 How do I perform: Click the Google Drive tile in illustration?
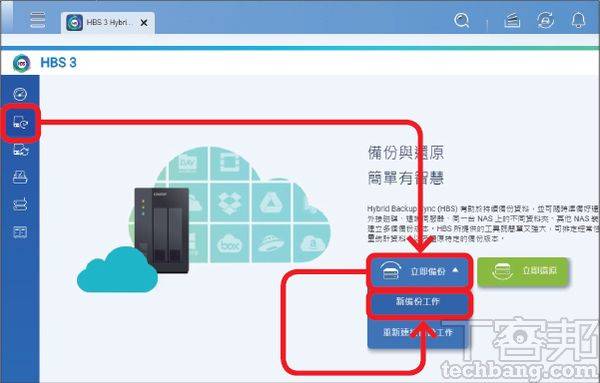click(x=271, y=202)
